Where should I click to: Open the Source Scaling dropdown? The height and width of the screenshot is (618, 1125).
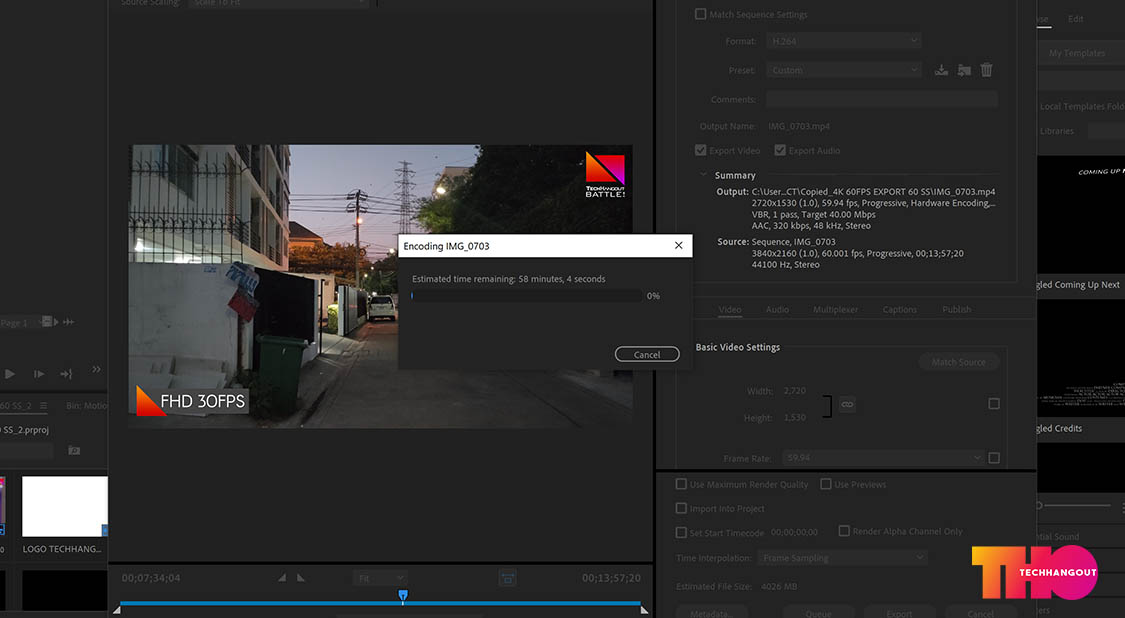coord(279,3)
